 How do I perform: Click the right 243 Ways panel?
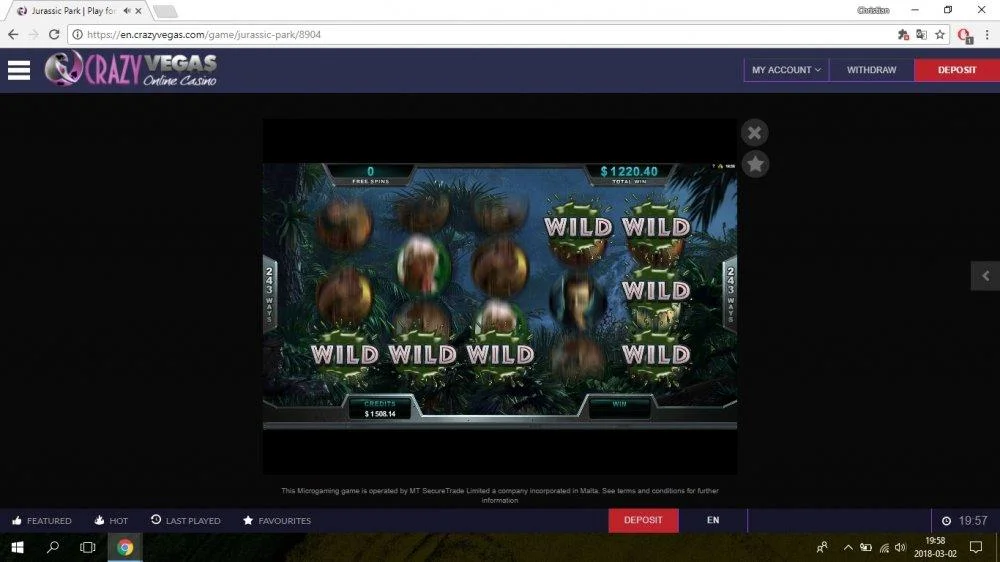coord(730,293)
